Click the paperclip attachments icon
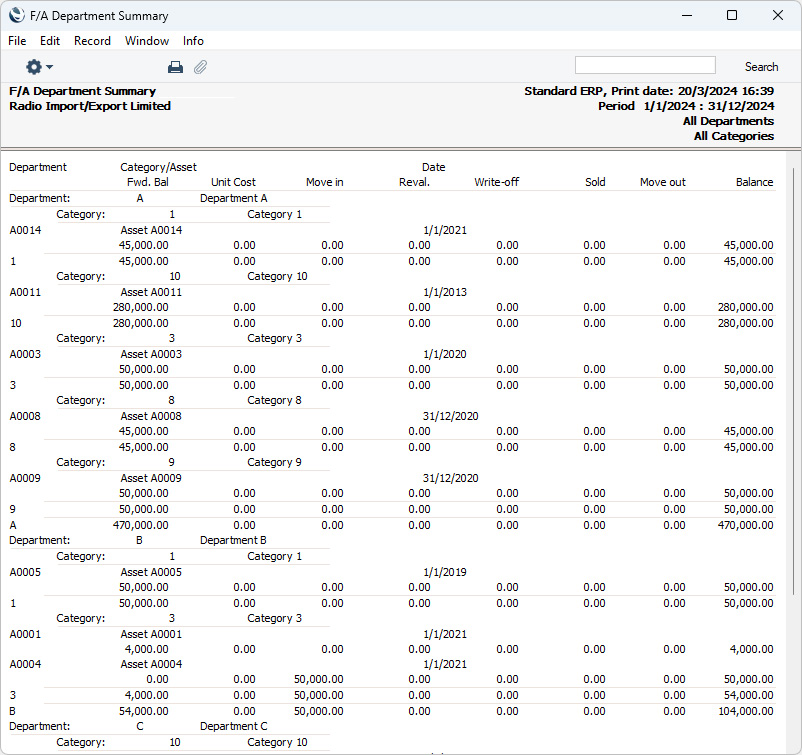802x755 pixels. pyautogui.click(x=200, y=67)
